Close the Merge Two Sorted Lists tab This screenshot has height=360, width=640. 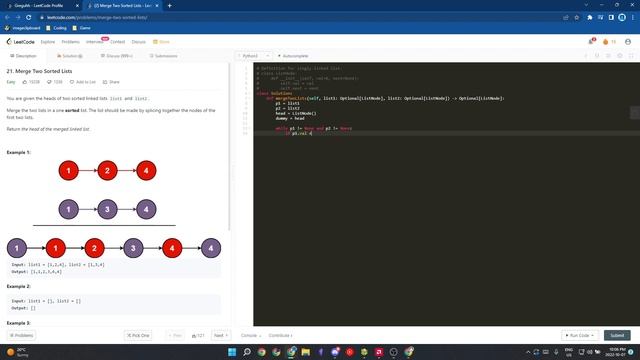point(157,6)
